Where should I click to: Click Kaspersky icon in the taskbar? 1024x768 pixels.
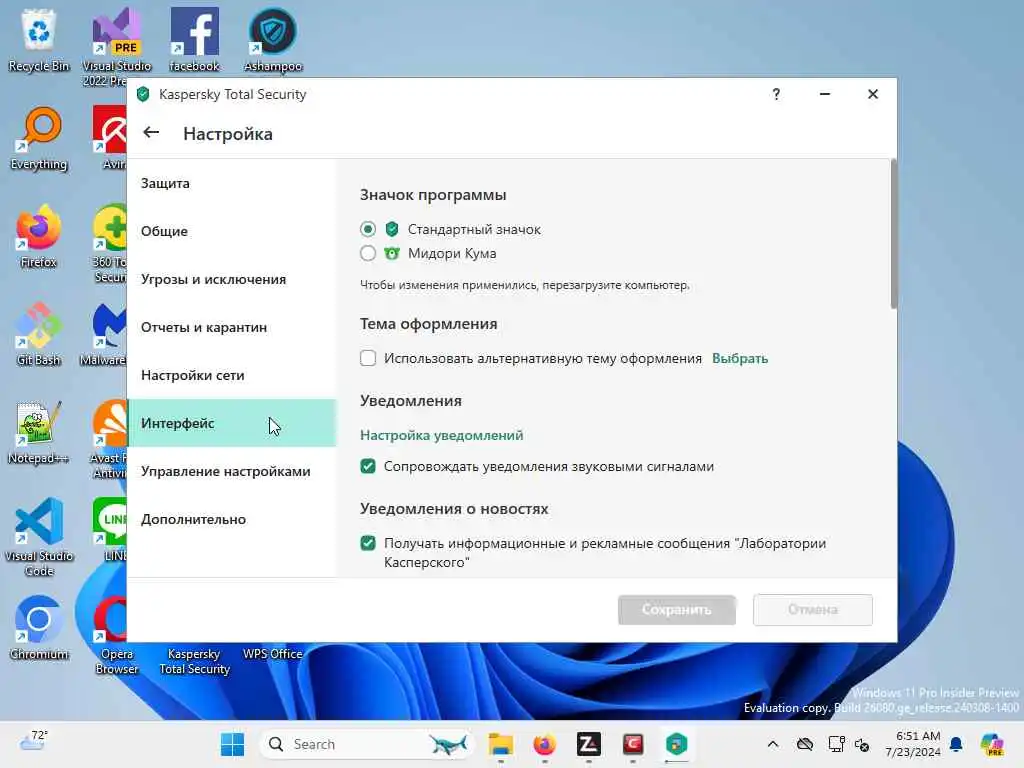pyautogui.click(x=677, y=744)
